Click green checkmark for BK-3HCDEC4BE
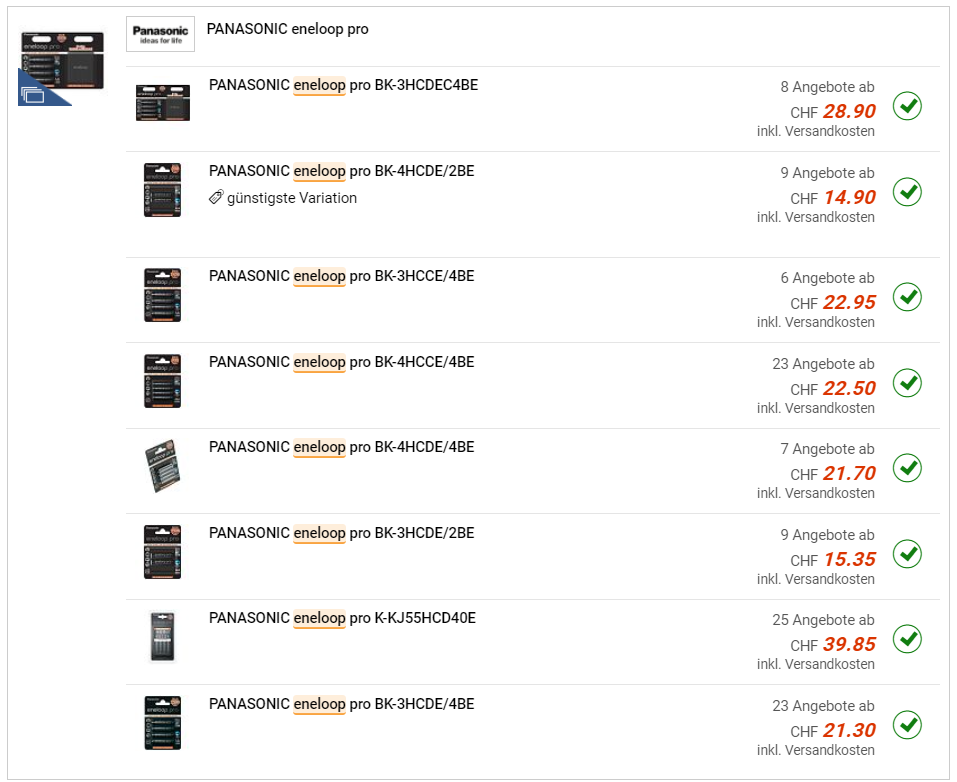 pos(907,106)
